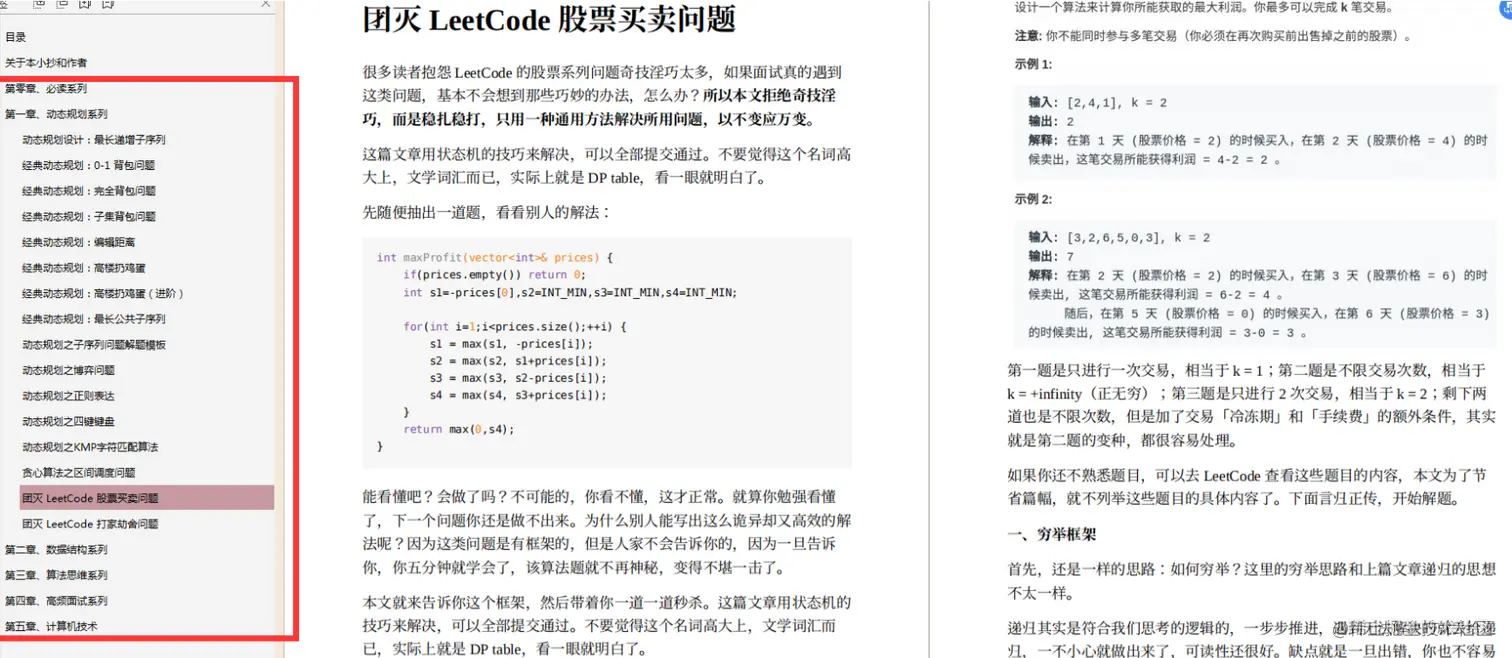1512x658 pixels.
Task: Jump to 动态规划之博弈问题
Action: coord(69,370)
